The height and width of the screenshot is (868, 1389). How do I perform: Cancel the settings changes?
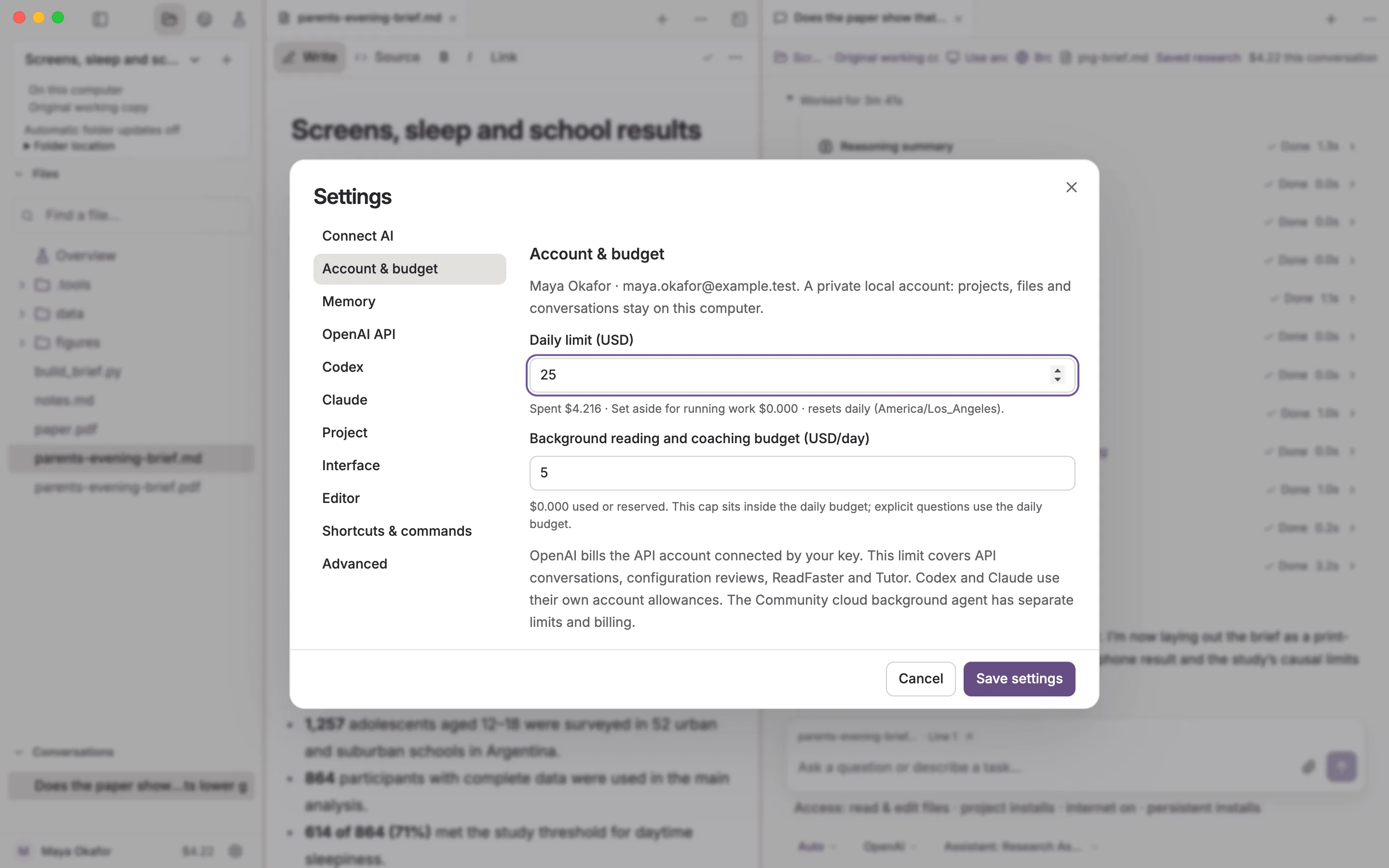920,678
